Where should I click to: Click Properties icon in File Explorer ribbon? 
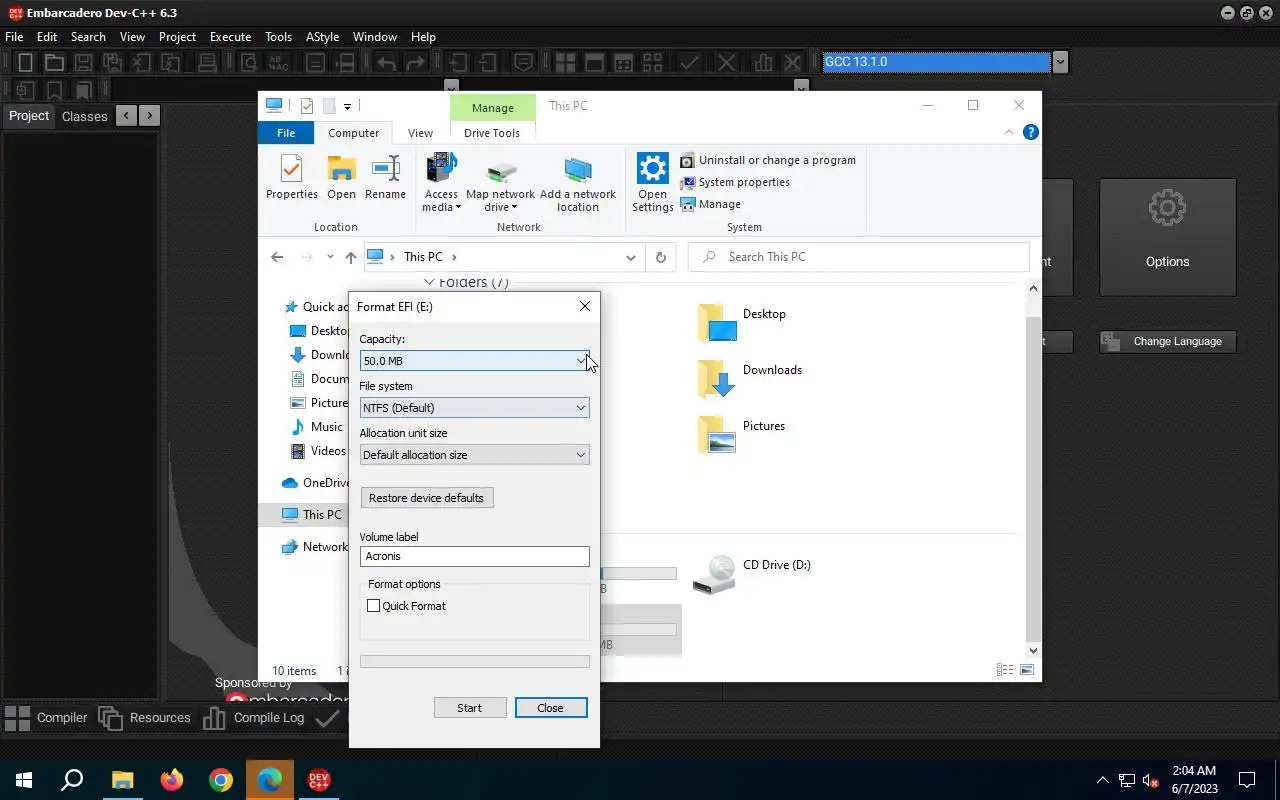click(x=292, y=177)
